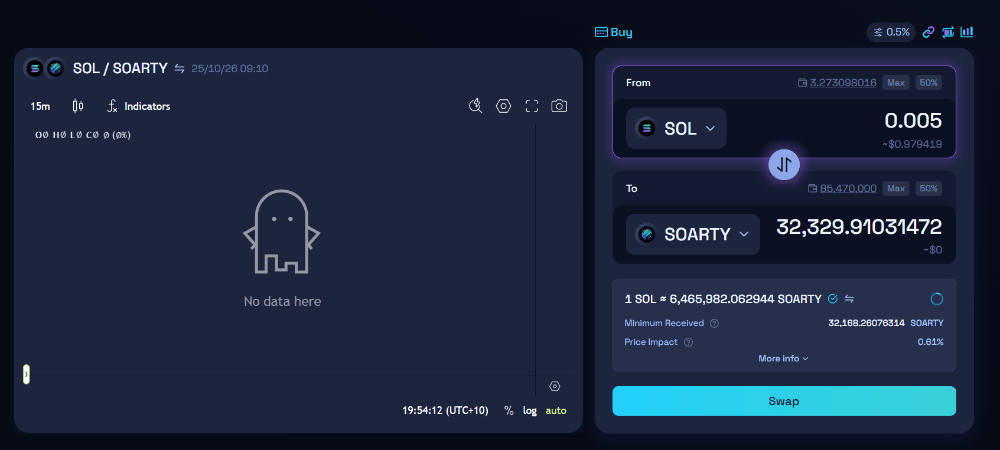Enter fullscreen chart mode
Viewport: 1000px width, 450px height.
coord(532,106)
